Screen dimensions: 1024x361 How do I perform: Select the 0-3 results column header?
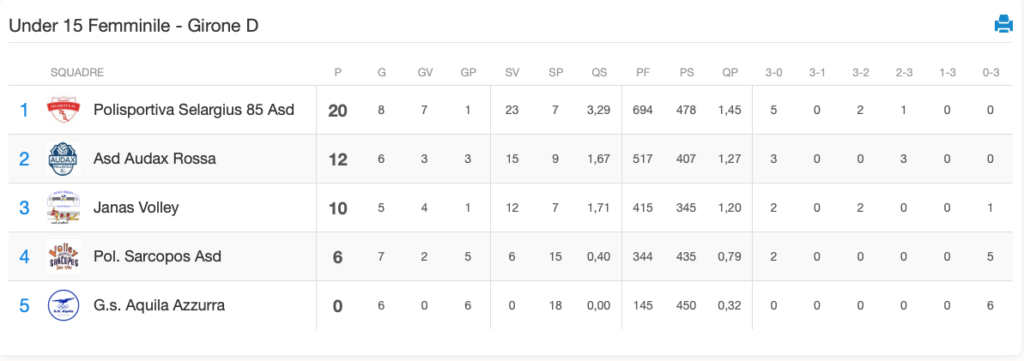point(991,72)
